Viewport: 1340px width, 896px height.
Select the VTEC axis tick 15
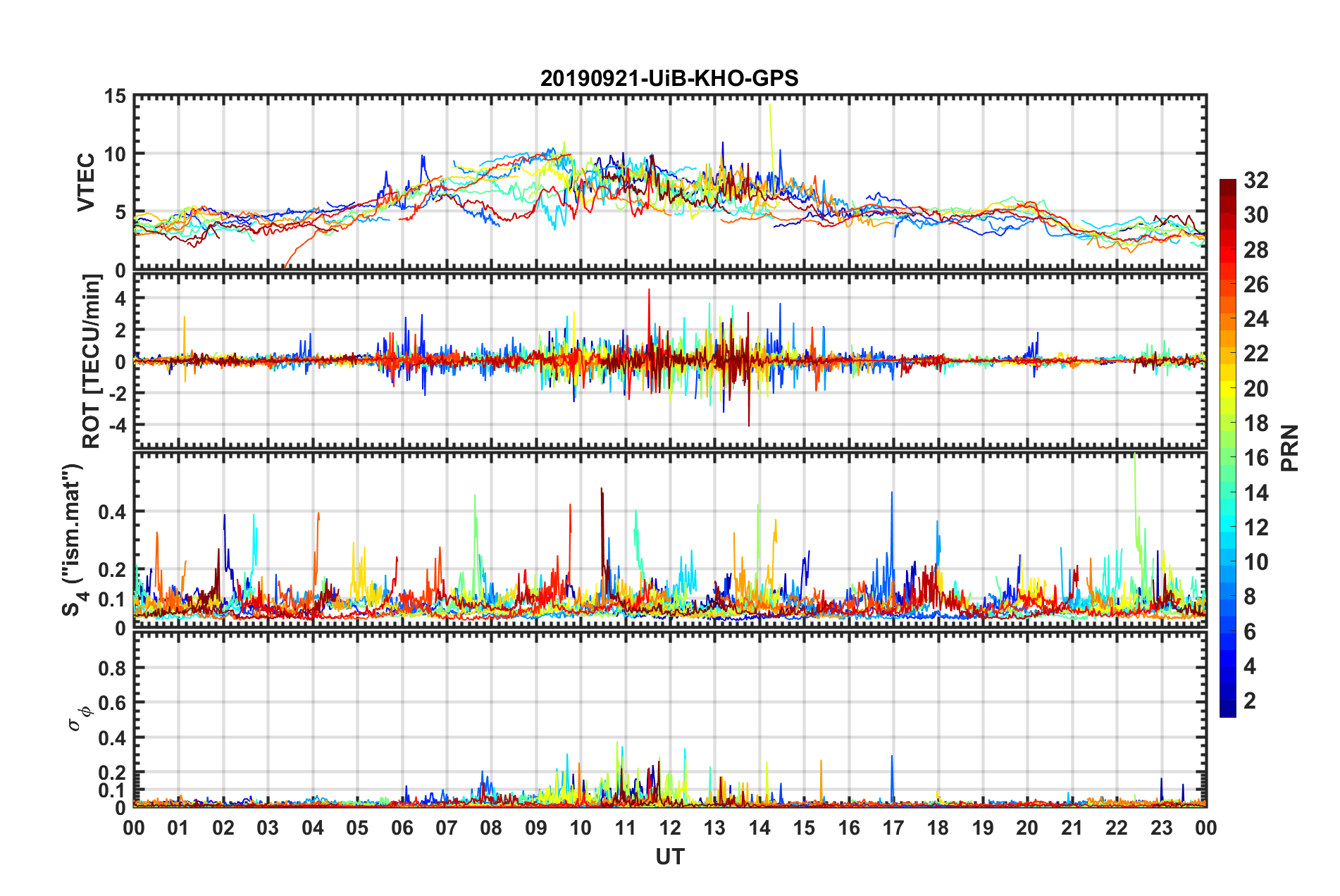(x=115, y=96)
